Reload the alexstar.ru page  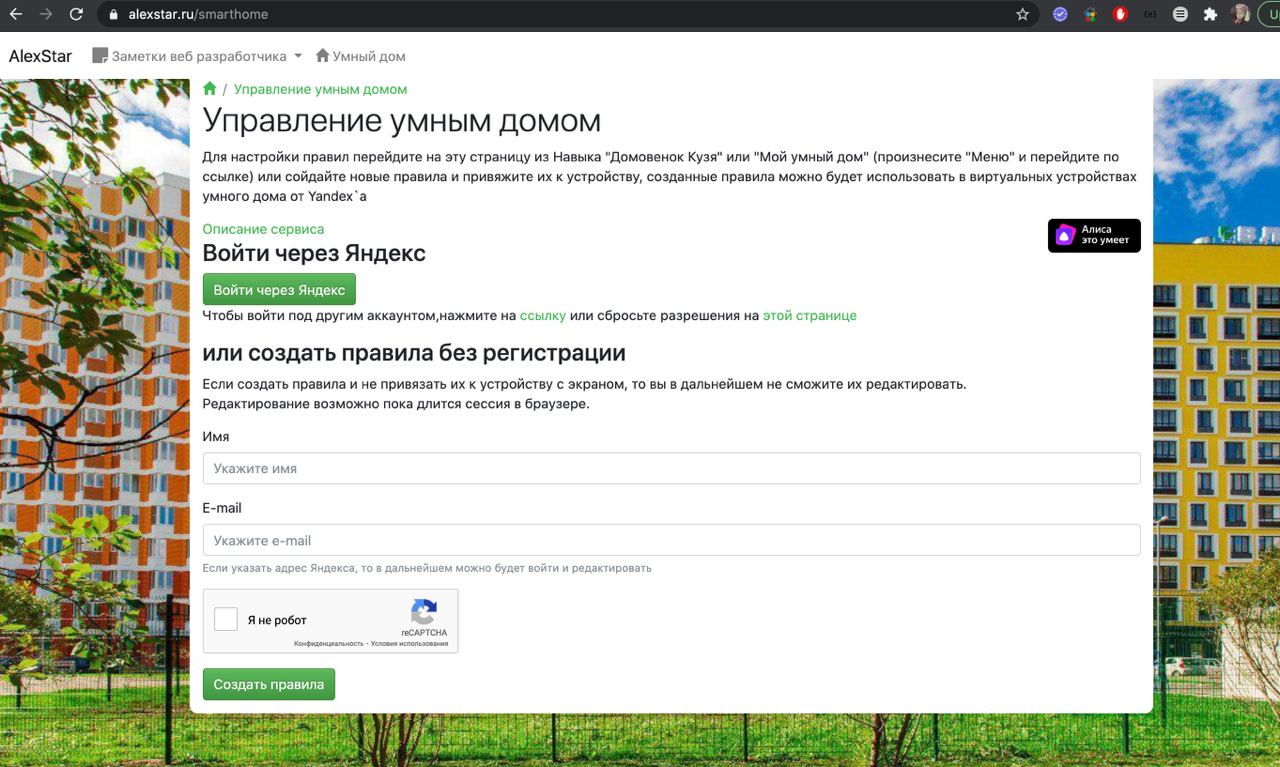pyautogui.click(x=77, y=15)
